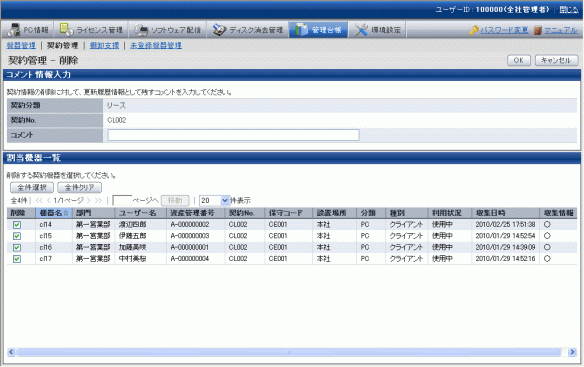Open the 棚卸支援 submenu link
This screenshot has width=584, height=367.
[x=104, y=45]
